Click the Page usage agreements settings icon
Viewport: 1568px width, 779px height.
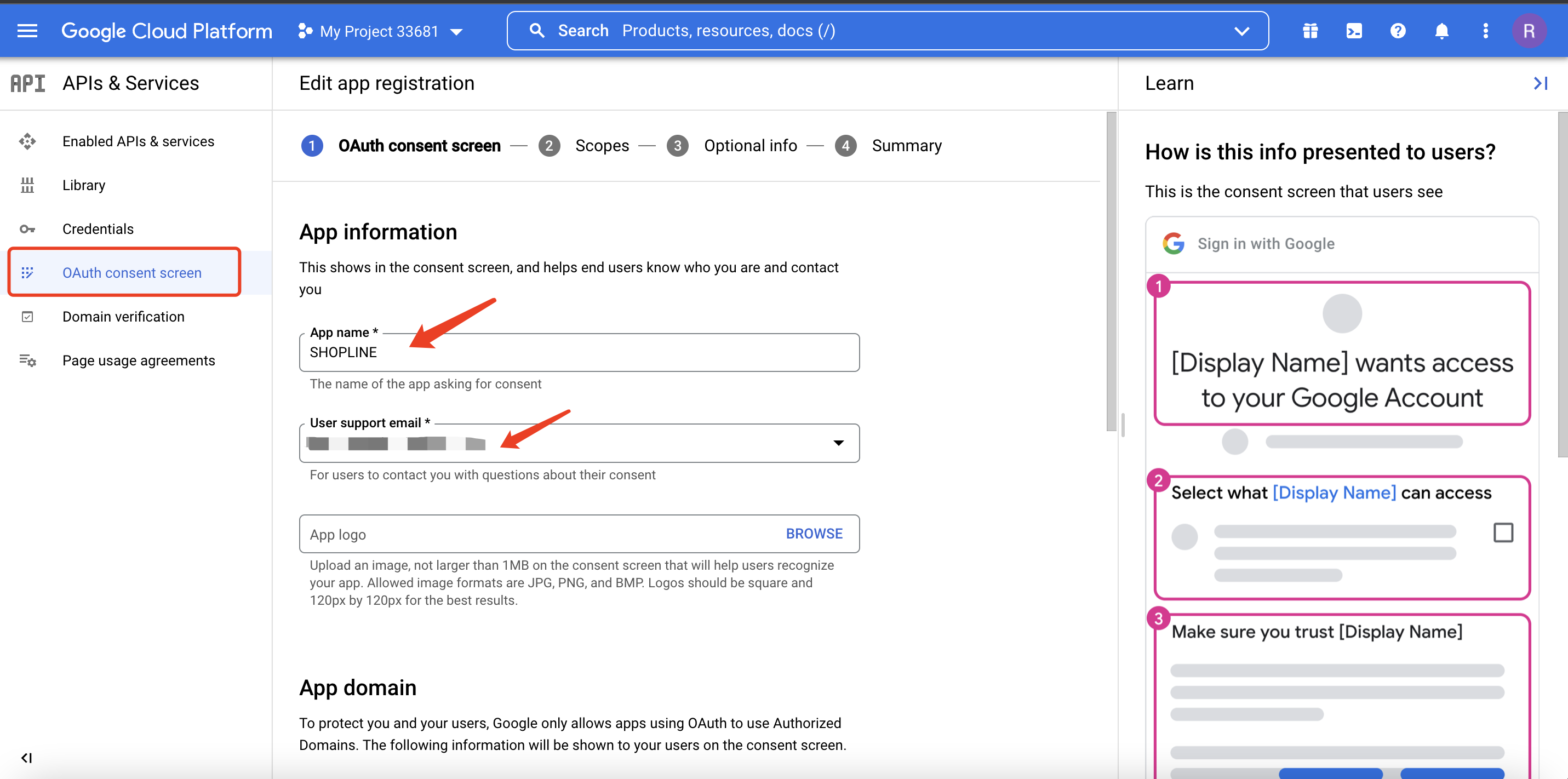pyautogui.click(x=27, y=360)
